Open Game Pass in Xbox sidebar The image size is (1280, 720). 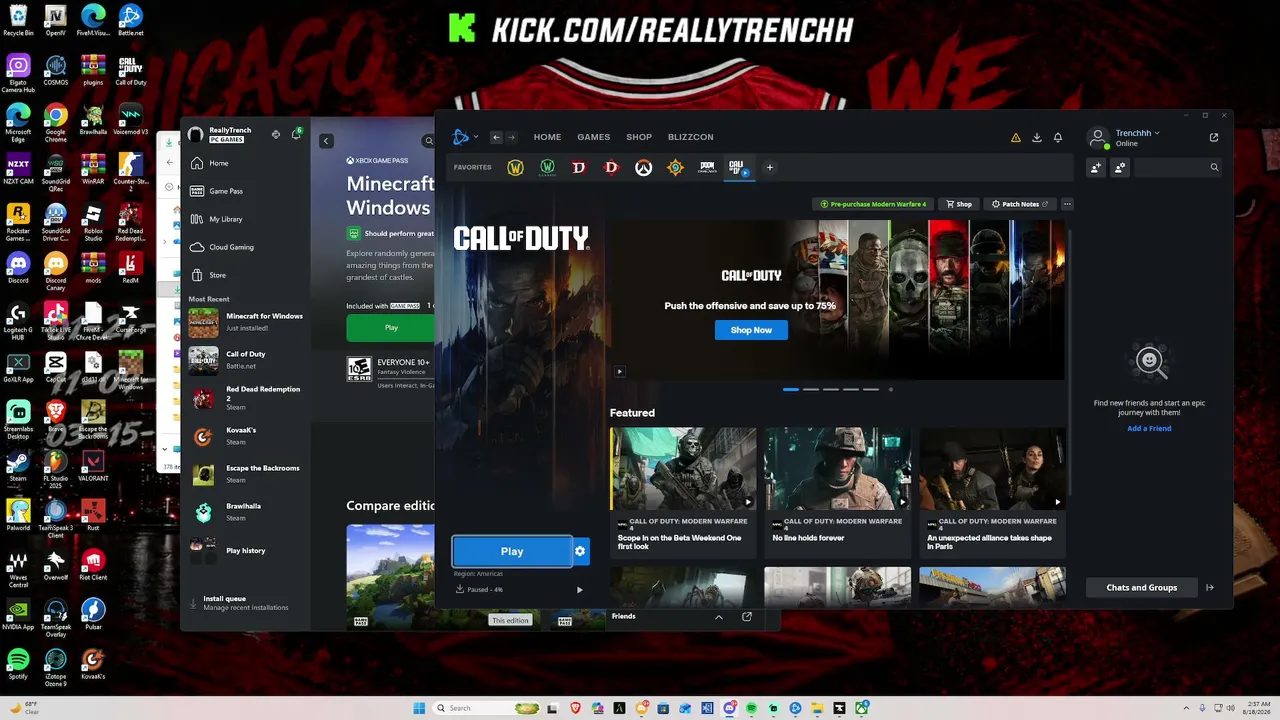coord(226,191)
